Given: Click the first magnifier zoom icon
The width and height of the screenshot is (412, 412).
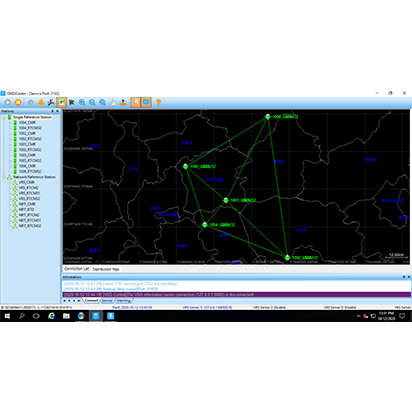Looking at the screenshot, I should (x=82, y=102).
